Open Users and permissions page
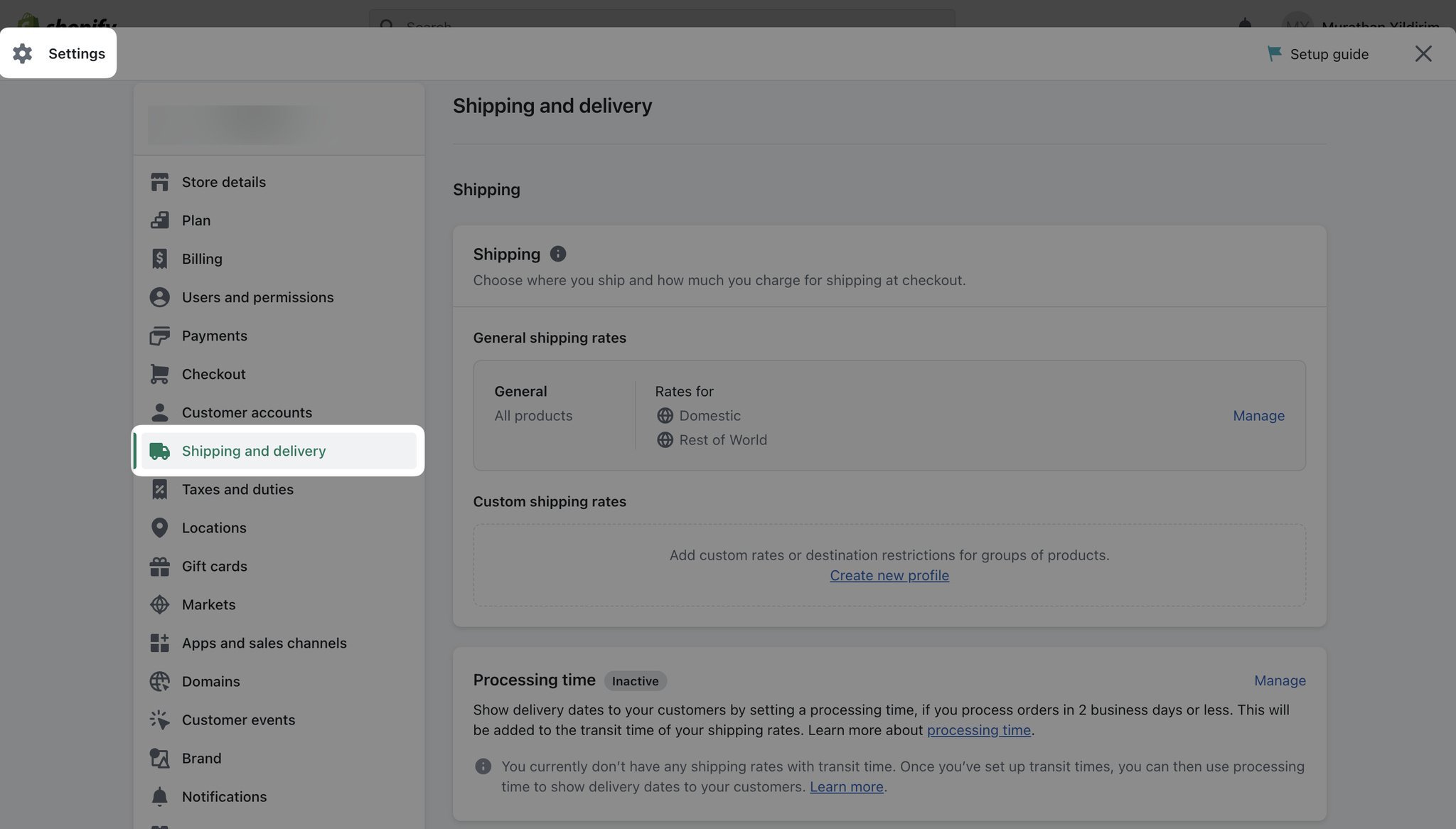This screenshot has width=1456, height=829. click(279, 297)
